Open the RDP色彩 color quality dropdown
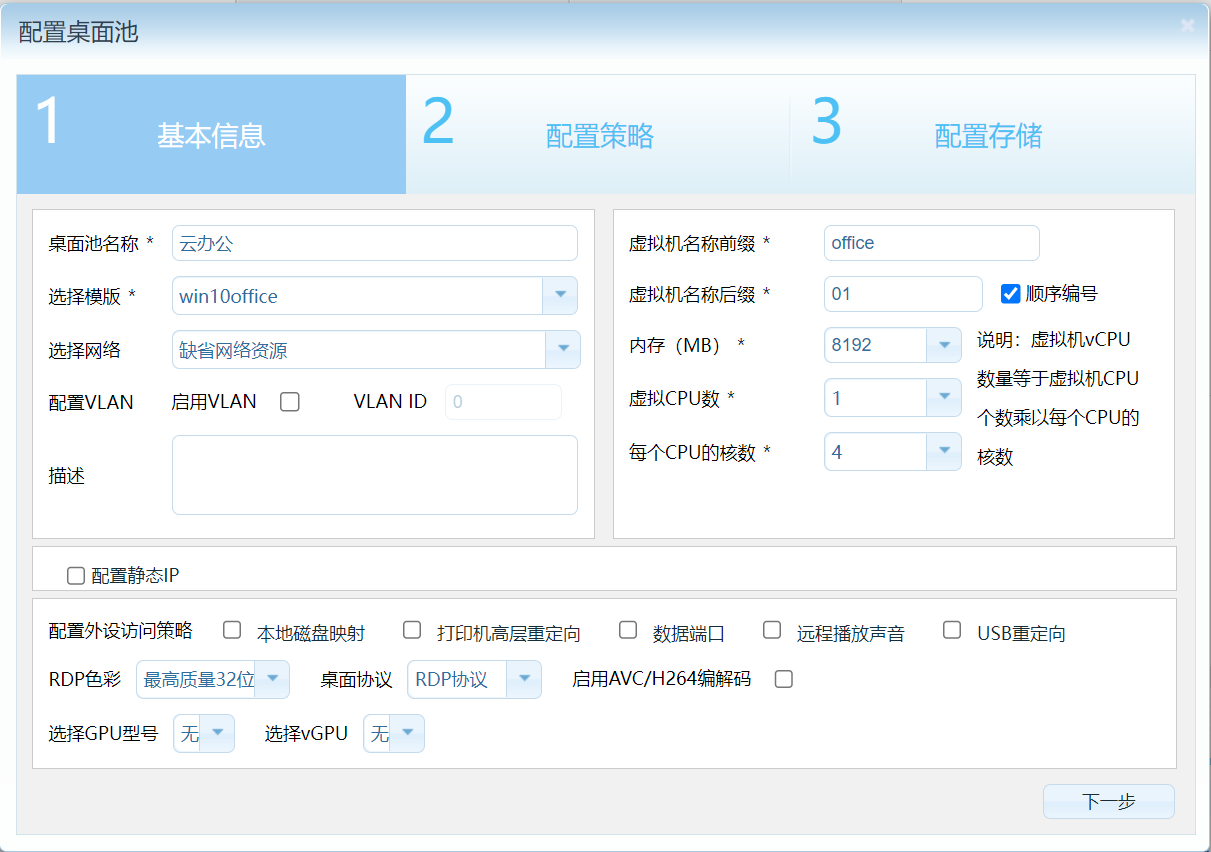The width and height of the screenshot is (1211, 852). [271, 679]
